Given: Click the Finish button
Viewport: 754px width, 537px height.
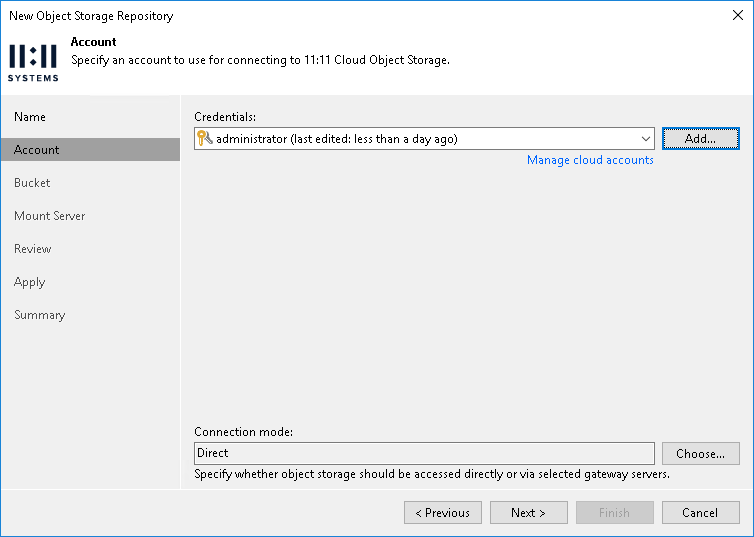Looking at the screenshot, I should [x=615, y=512].
